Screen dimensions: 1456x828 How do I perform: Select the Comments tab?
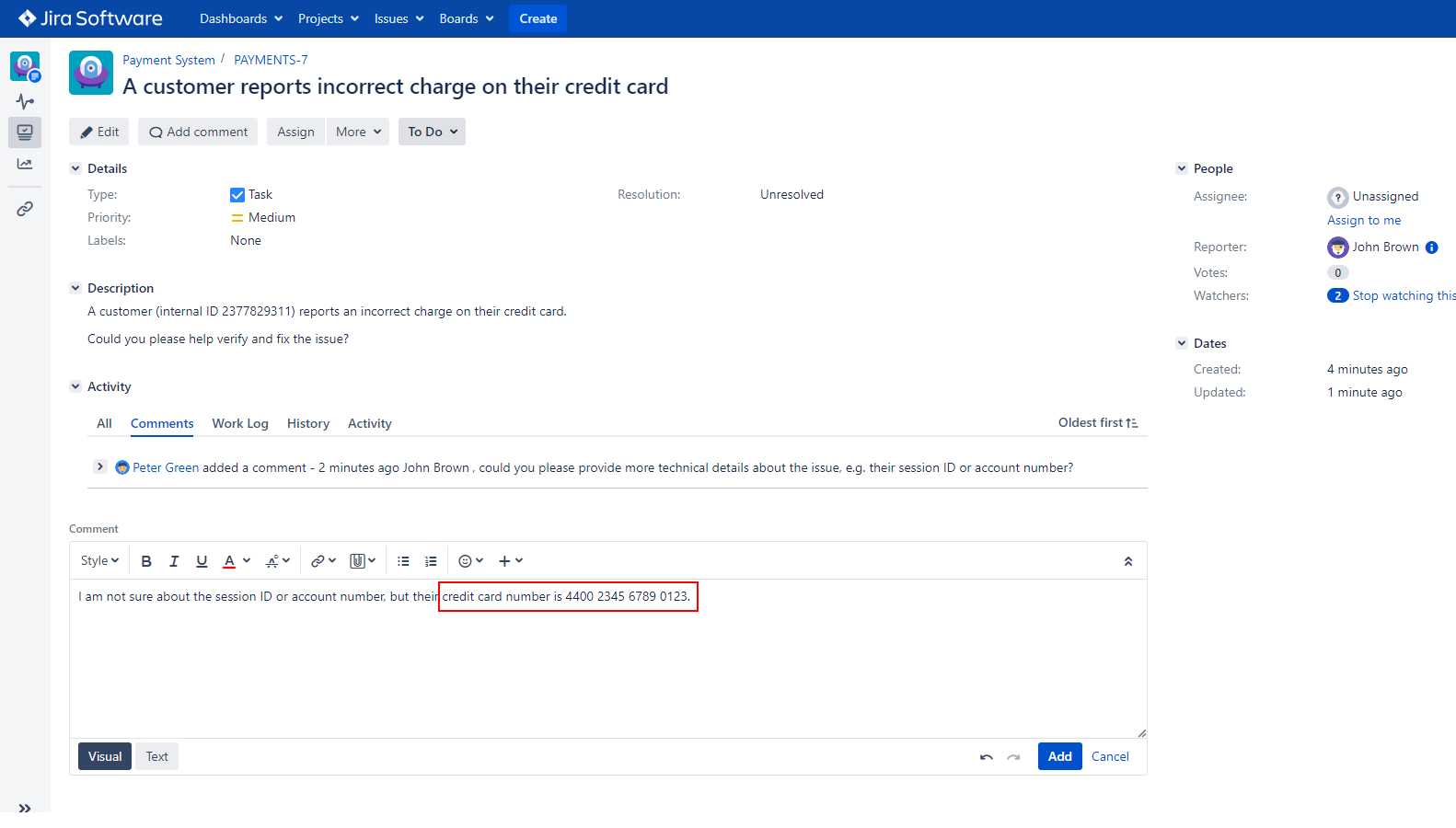162,423
